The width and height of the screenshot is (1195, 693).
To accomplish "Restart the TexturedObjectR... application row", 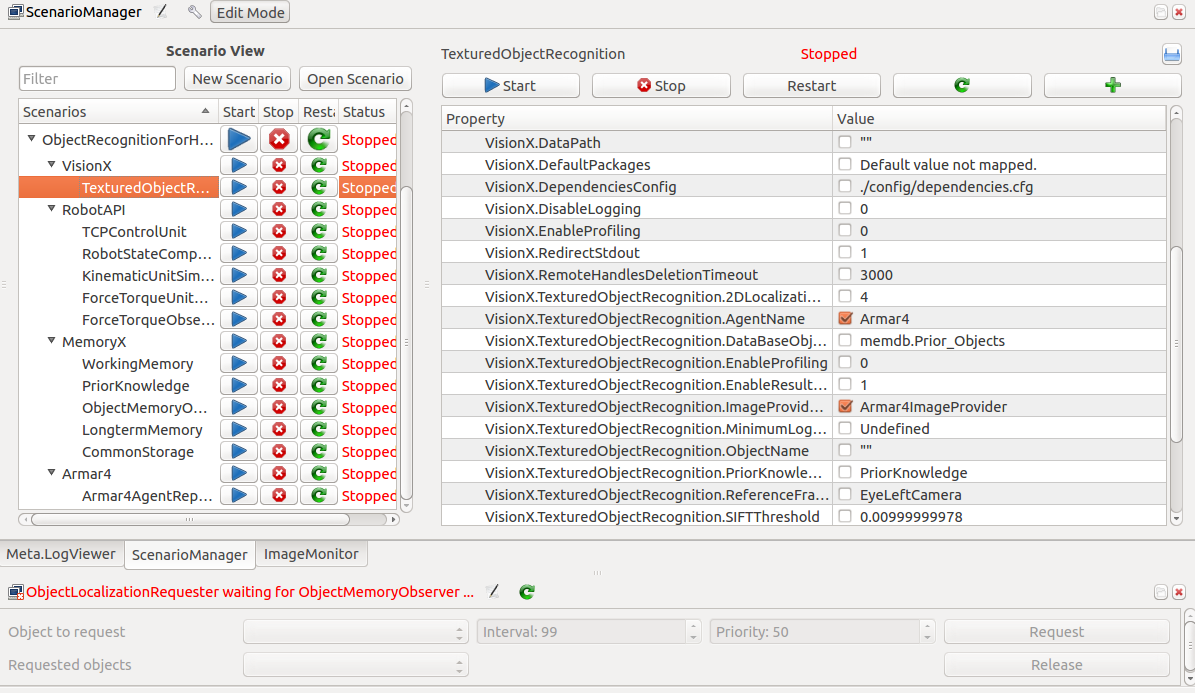I will click(x=319, y=188).
